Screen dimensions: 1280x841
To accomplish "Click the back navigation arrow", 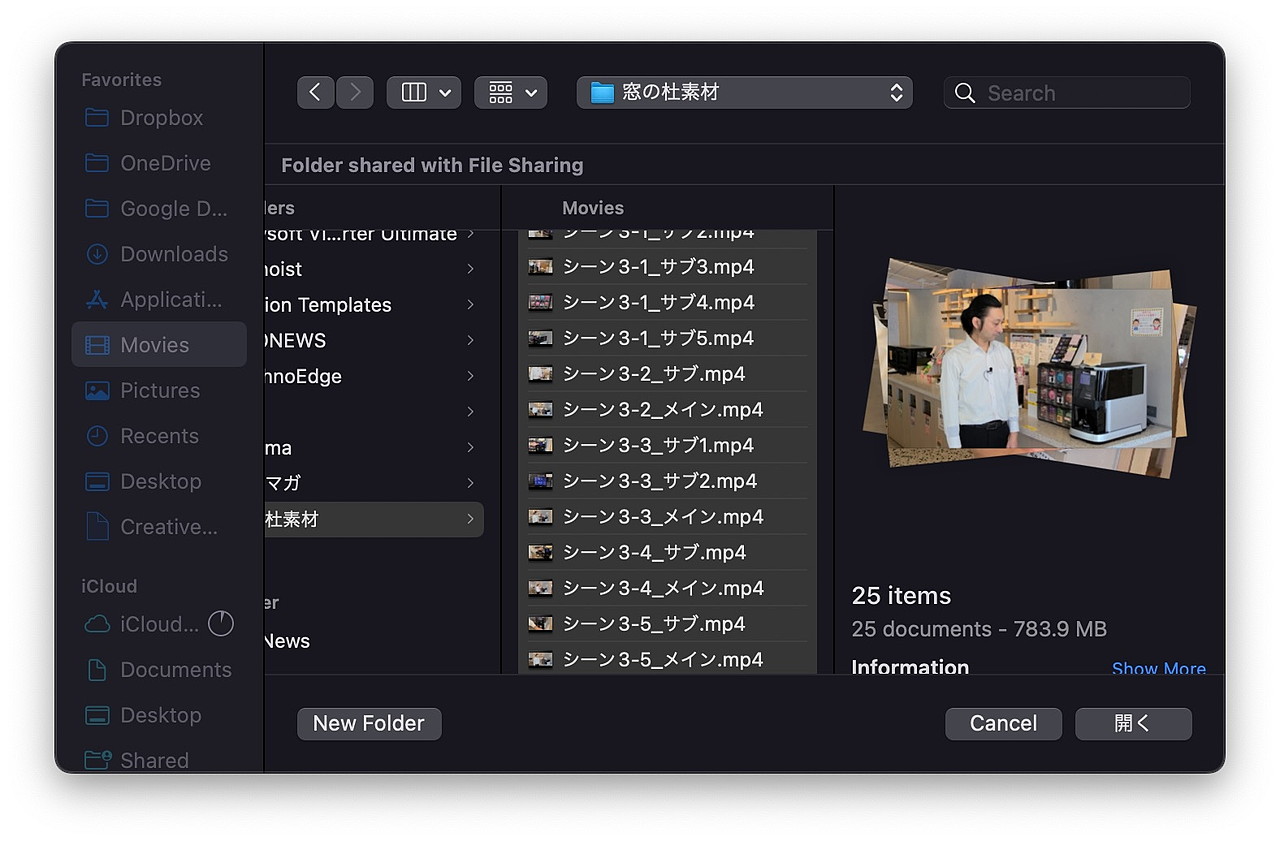I will coord(315,91).
